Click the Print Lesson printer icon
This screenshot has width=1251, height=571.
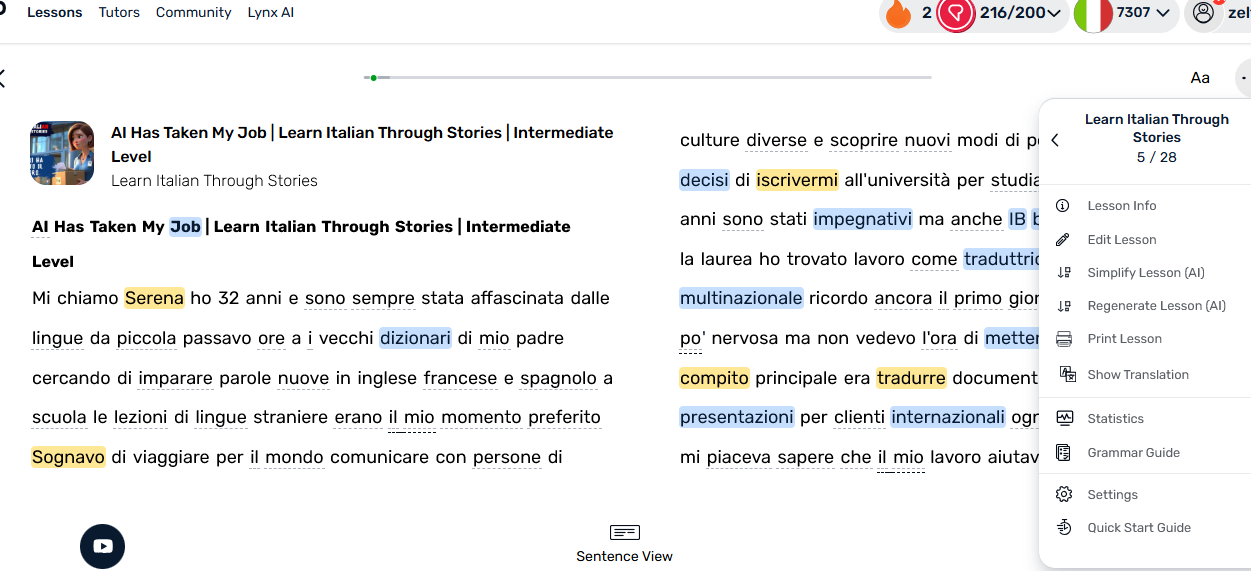pos(1064,339)
